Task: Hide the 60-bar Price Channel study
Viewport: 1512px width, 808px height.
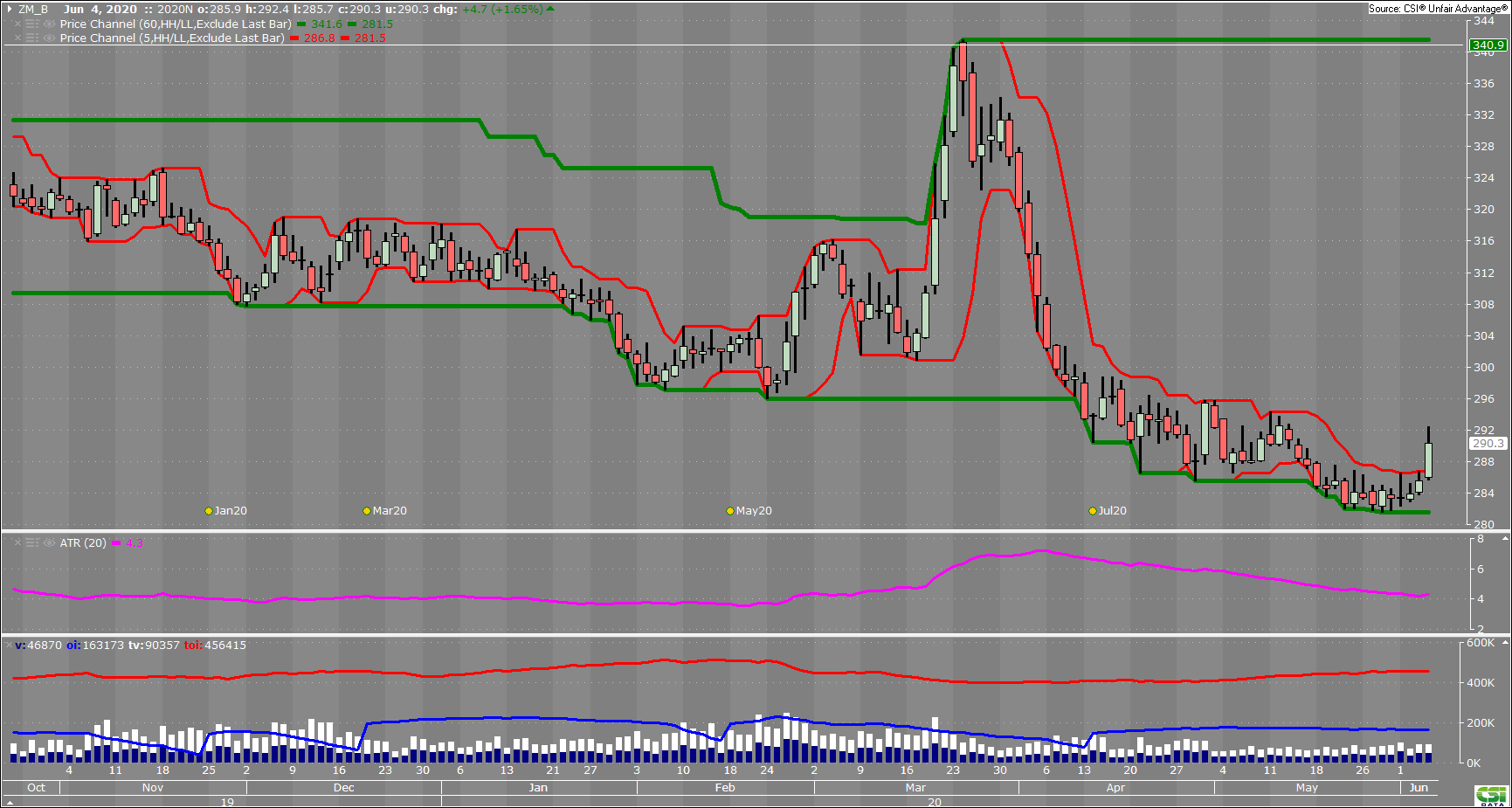Action: pos(49,24)
